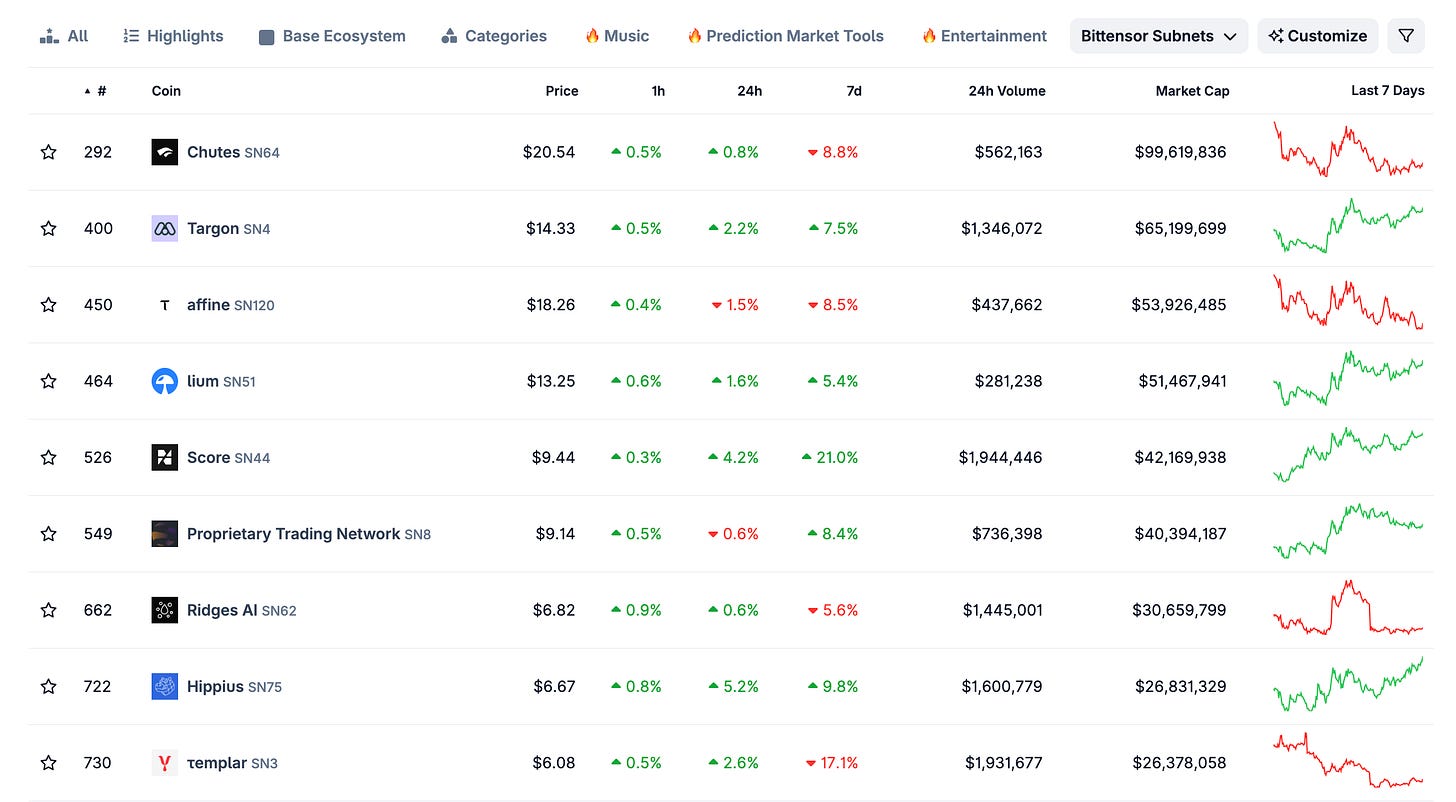Viewport: 1456px width, 802px height.
Task: Select the Prediction Market Tools tab
Action: coord(785,36)
